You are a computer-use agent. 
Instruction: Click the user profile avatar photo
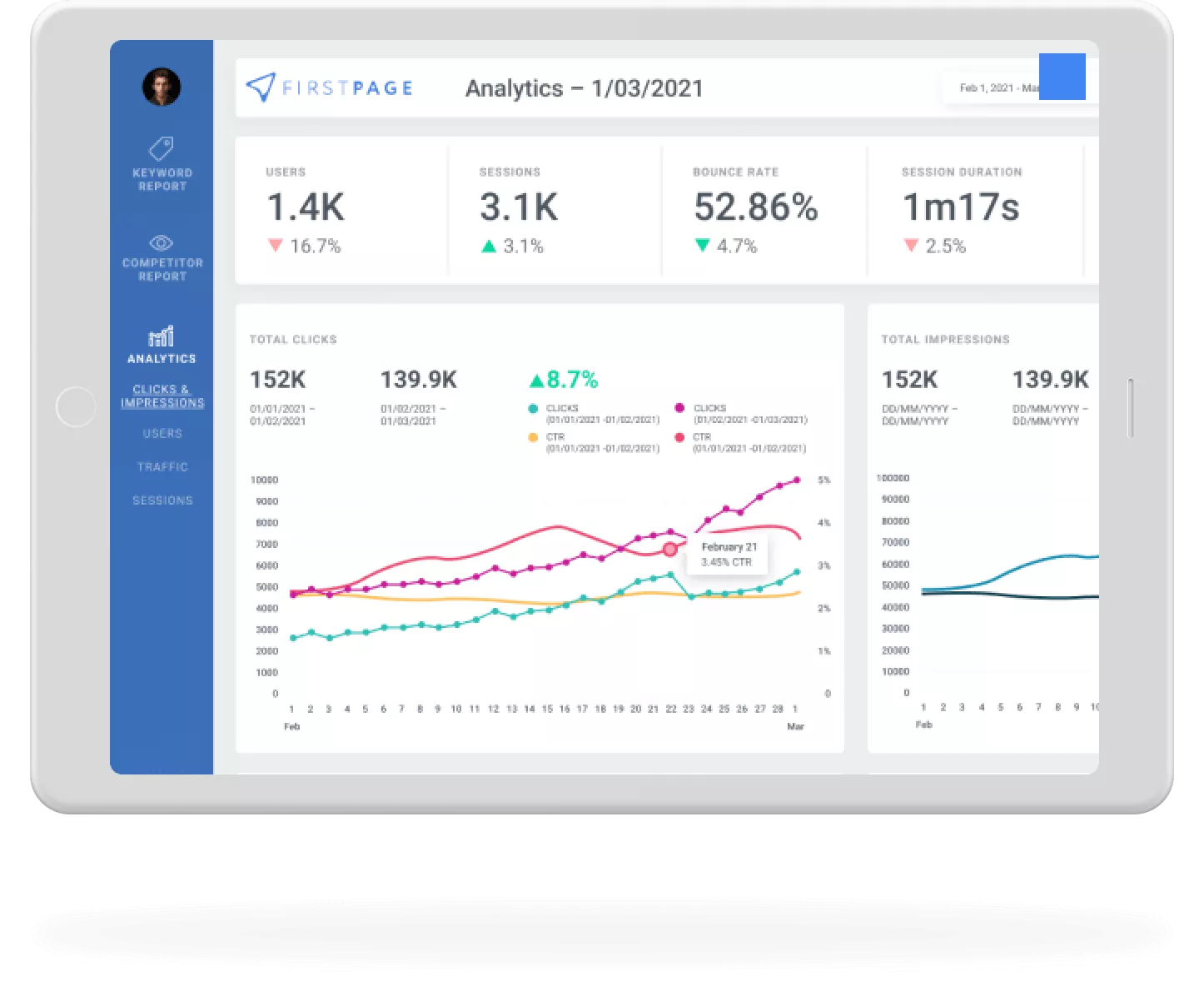click(162, 87)
